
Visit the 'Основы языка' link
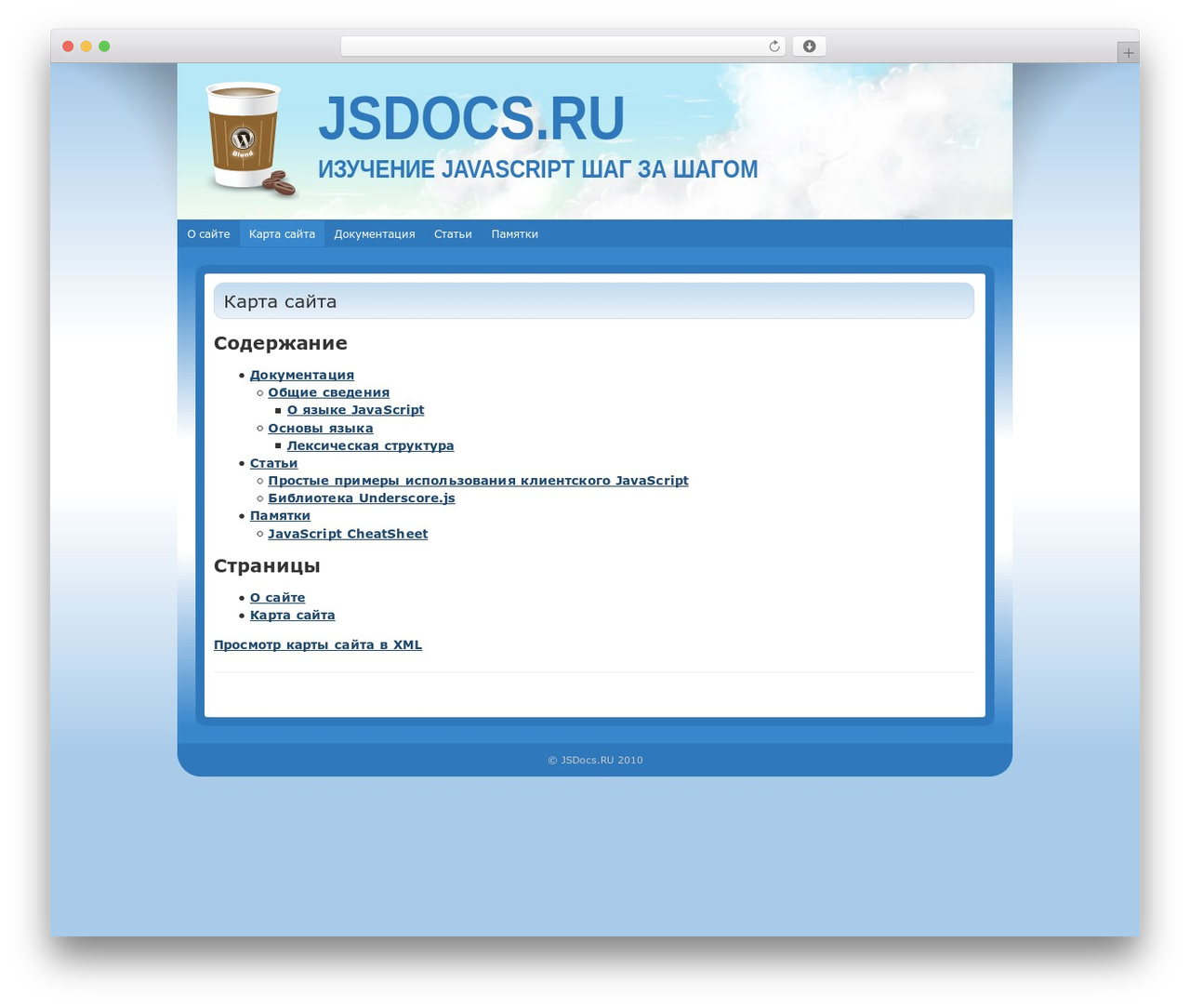pyautogui.click(x=321, y=429)
